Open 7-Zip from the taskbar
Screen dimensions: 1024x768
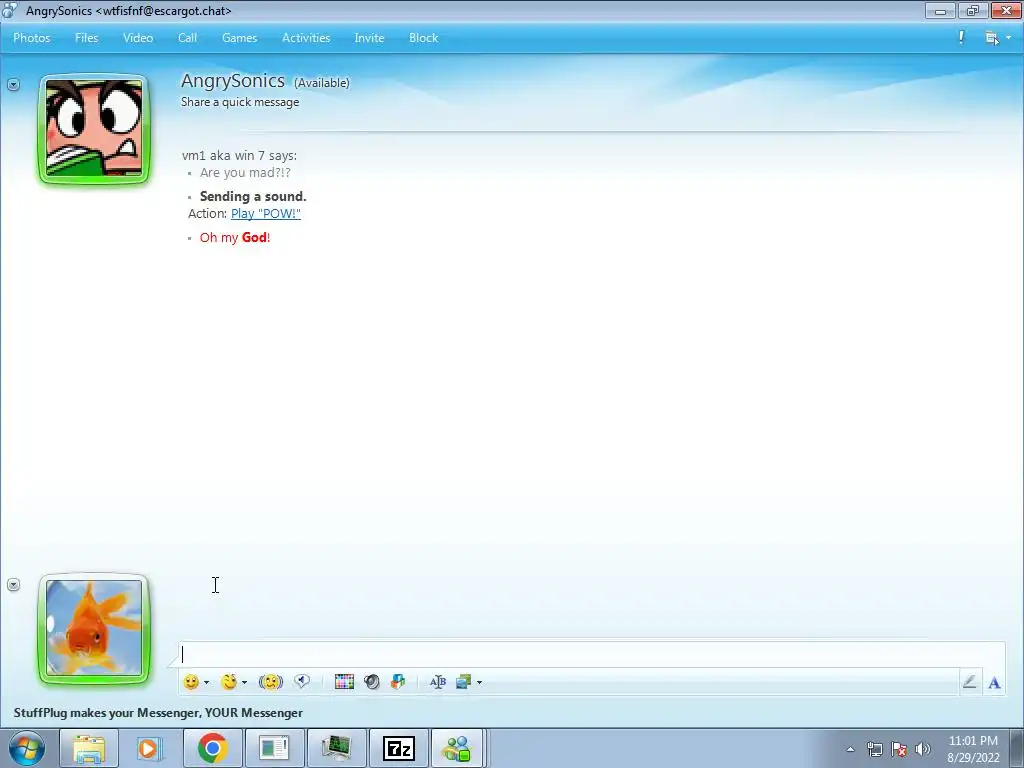pos(398,748)
